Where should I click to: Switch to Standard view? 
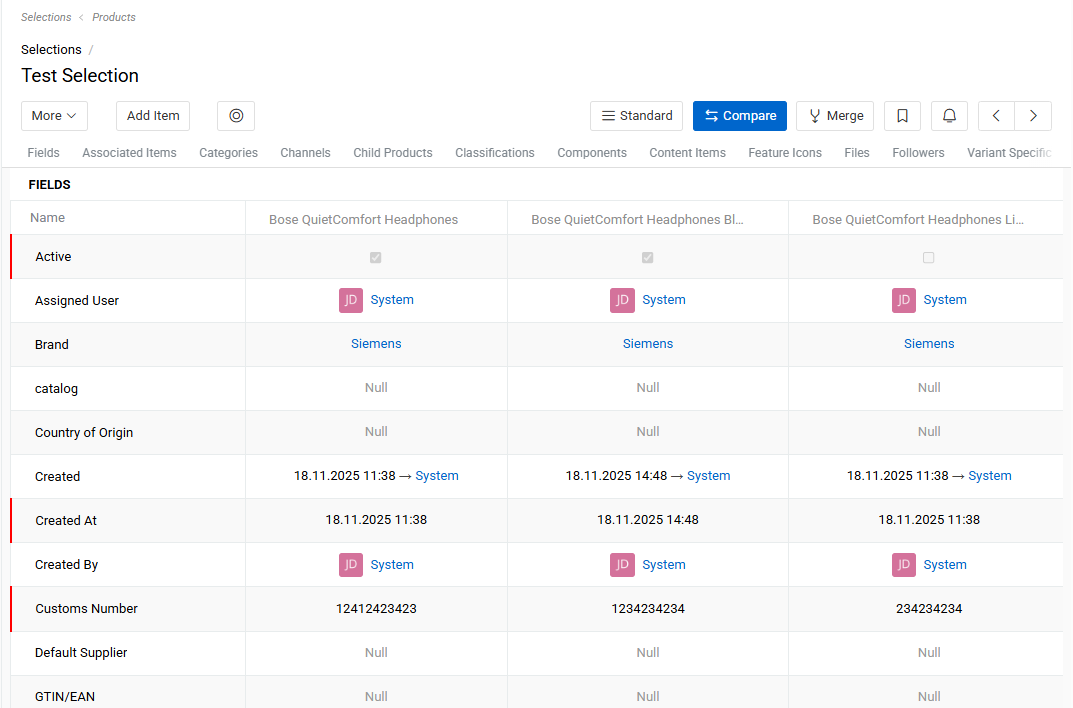pos(636,116)
